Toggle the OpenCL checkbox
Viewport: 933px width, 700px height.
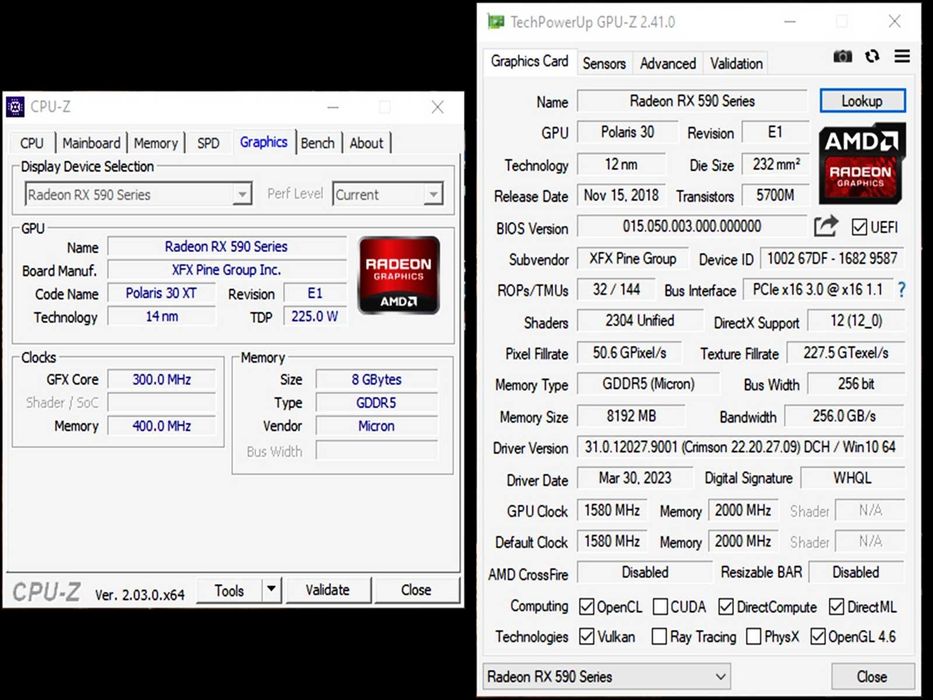587,607
